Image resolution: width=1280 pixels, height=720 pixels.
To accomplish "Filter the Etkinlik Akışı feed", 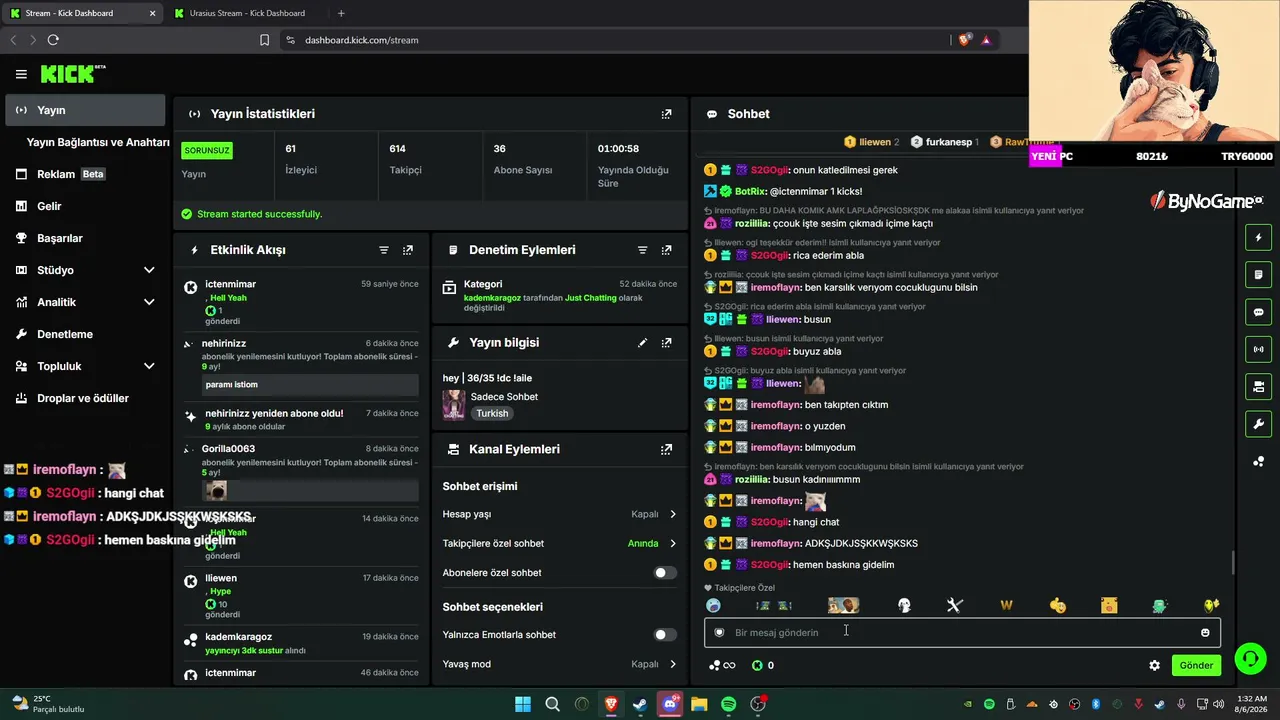I will click(x=384, y=250).
